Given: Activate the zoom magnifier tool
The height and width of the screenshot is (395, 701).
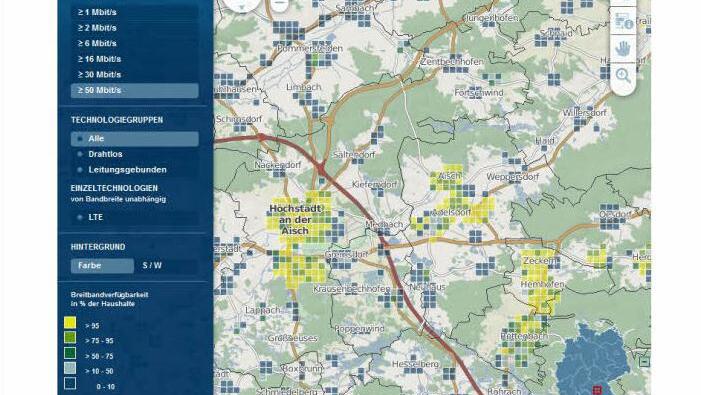Looking at the screenshot, I should pyautogui.click(x=623, y=76).
